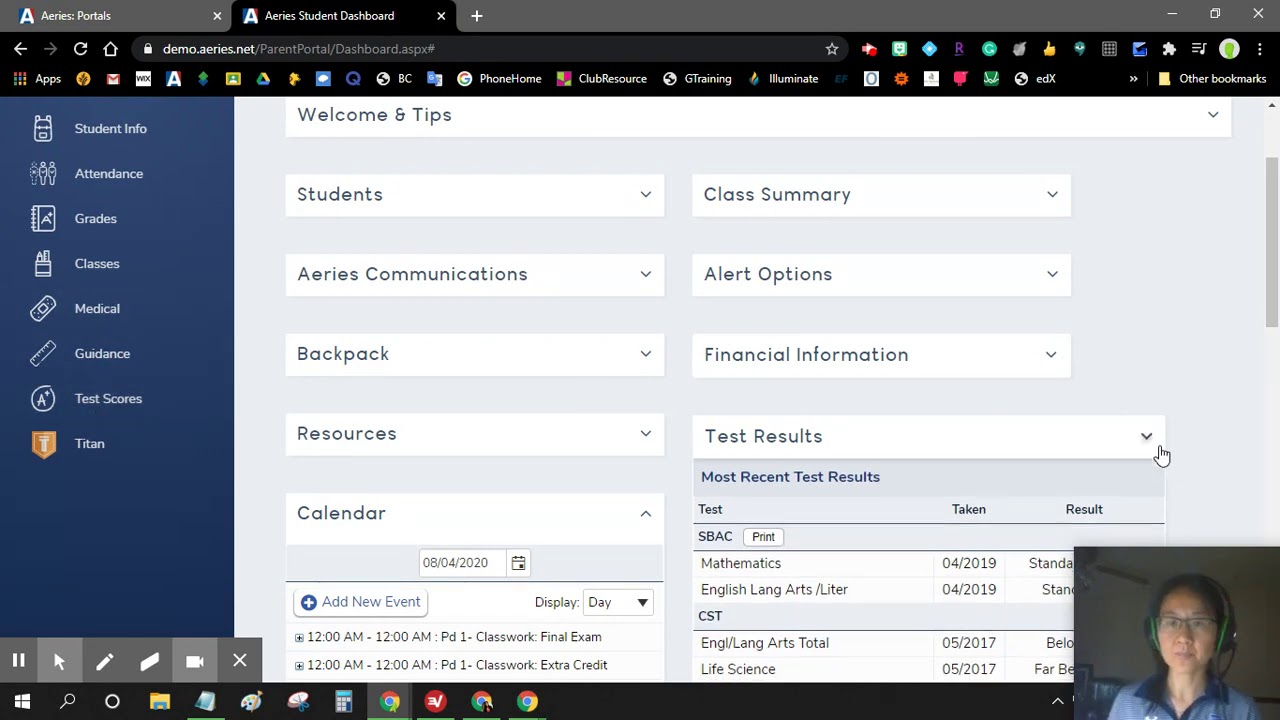Open Classes from the sidebar
The height and width of the screenshot is (720, 1280).
coord(96,263)
